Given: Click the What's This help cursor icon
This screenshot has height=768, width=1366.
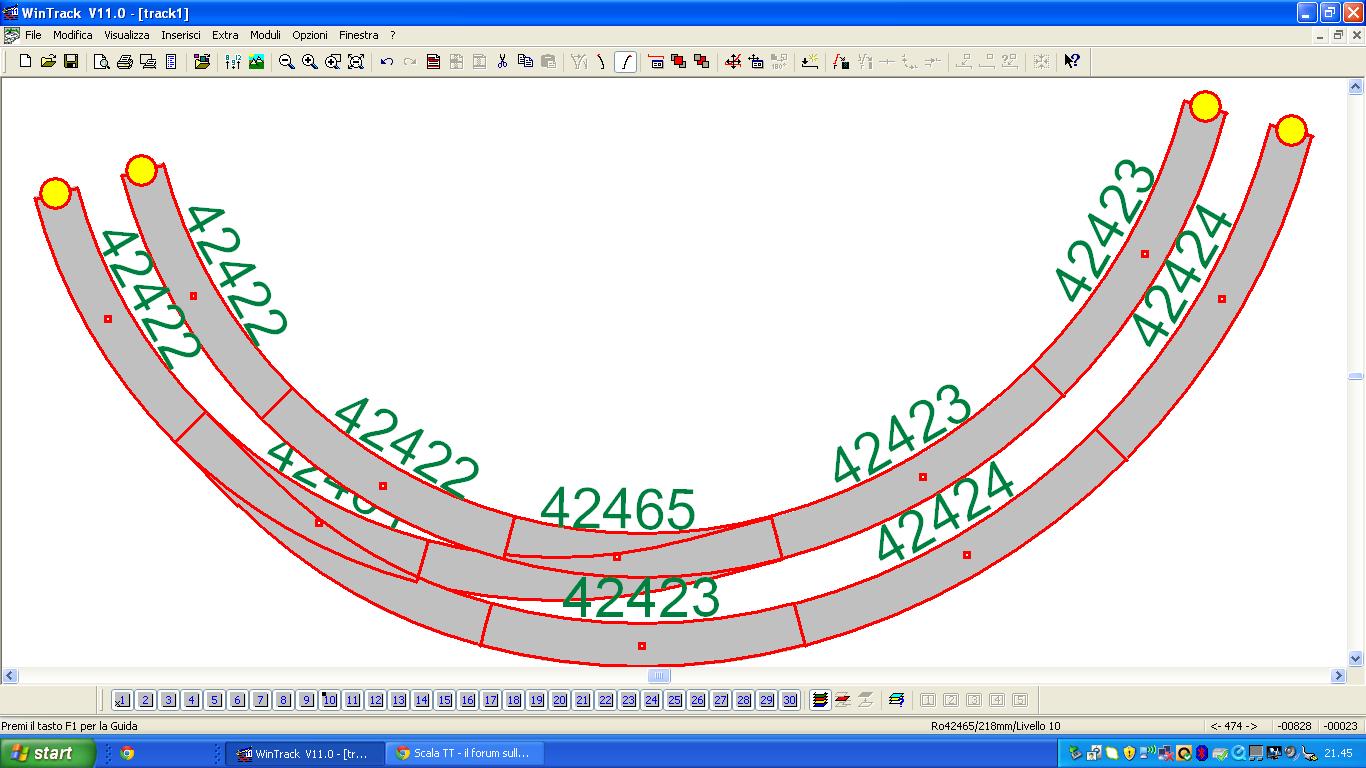Looking at the screenshot, I should (1072, 61).
